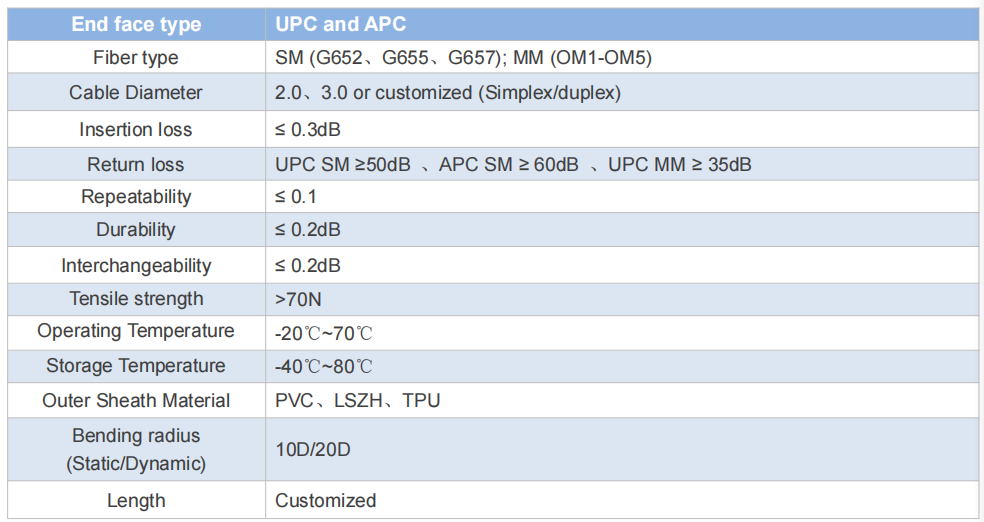This screenshot has width=984, height=522.
Task: Select the 'Operating Temperature' label
Action: tap(136, 331)
